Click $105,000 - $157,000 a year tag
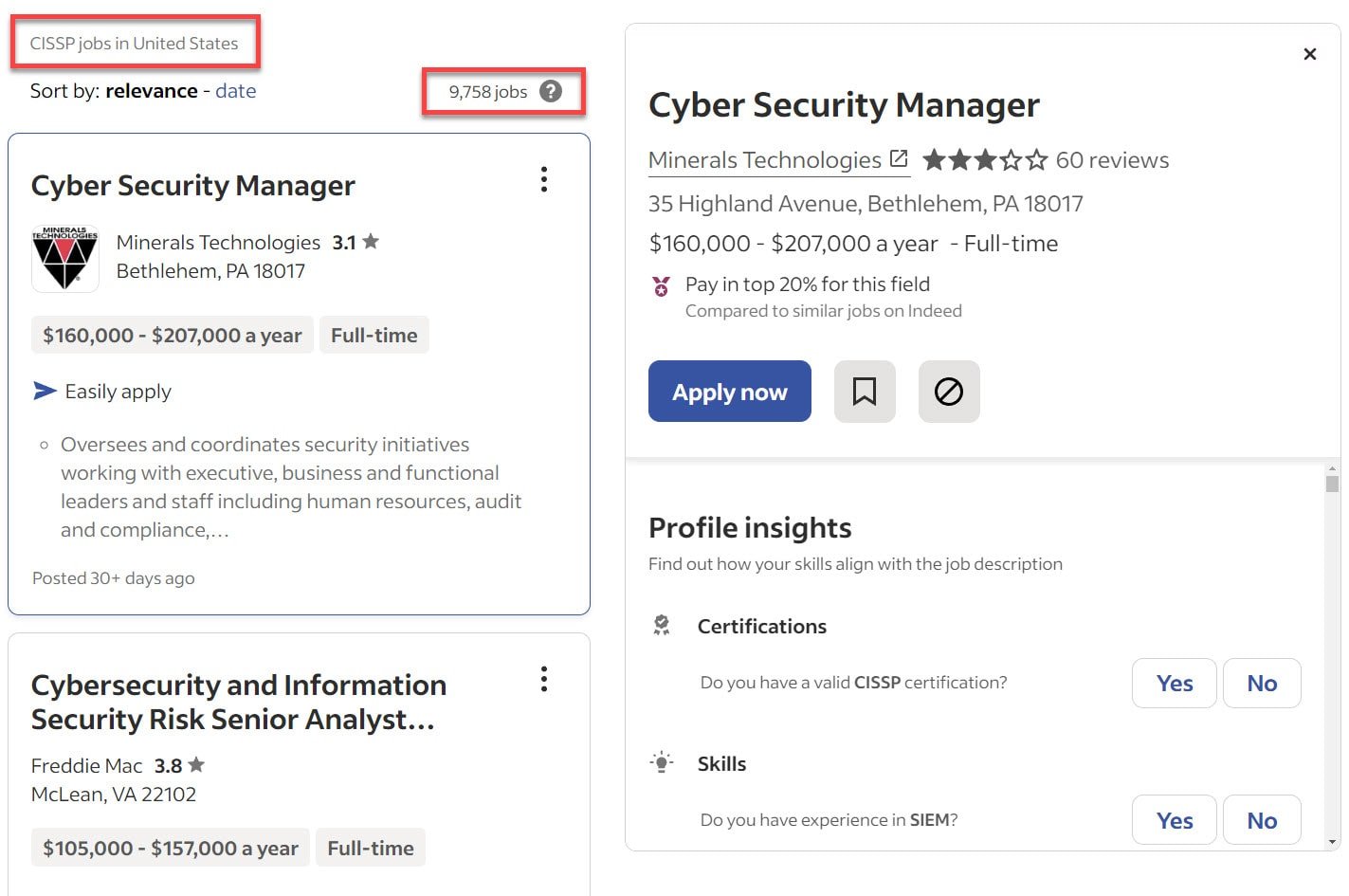This screenshot has height=896, width=1349. [171, 848]
